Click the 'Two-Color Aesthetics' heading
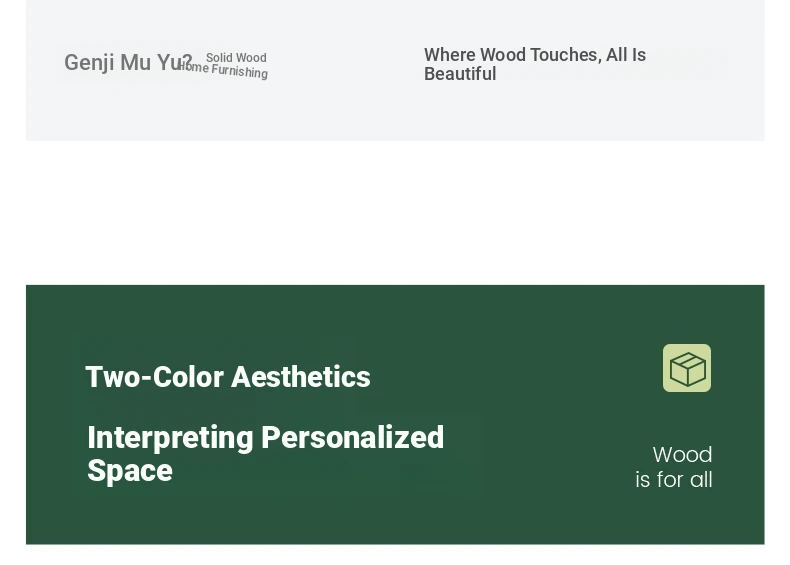The image size is (790, 565). (228, 376)
